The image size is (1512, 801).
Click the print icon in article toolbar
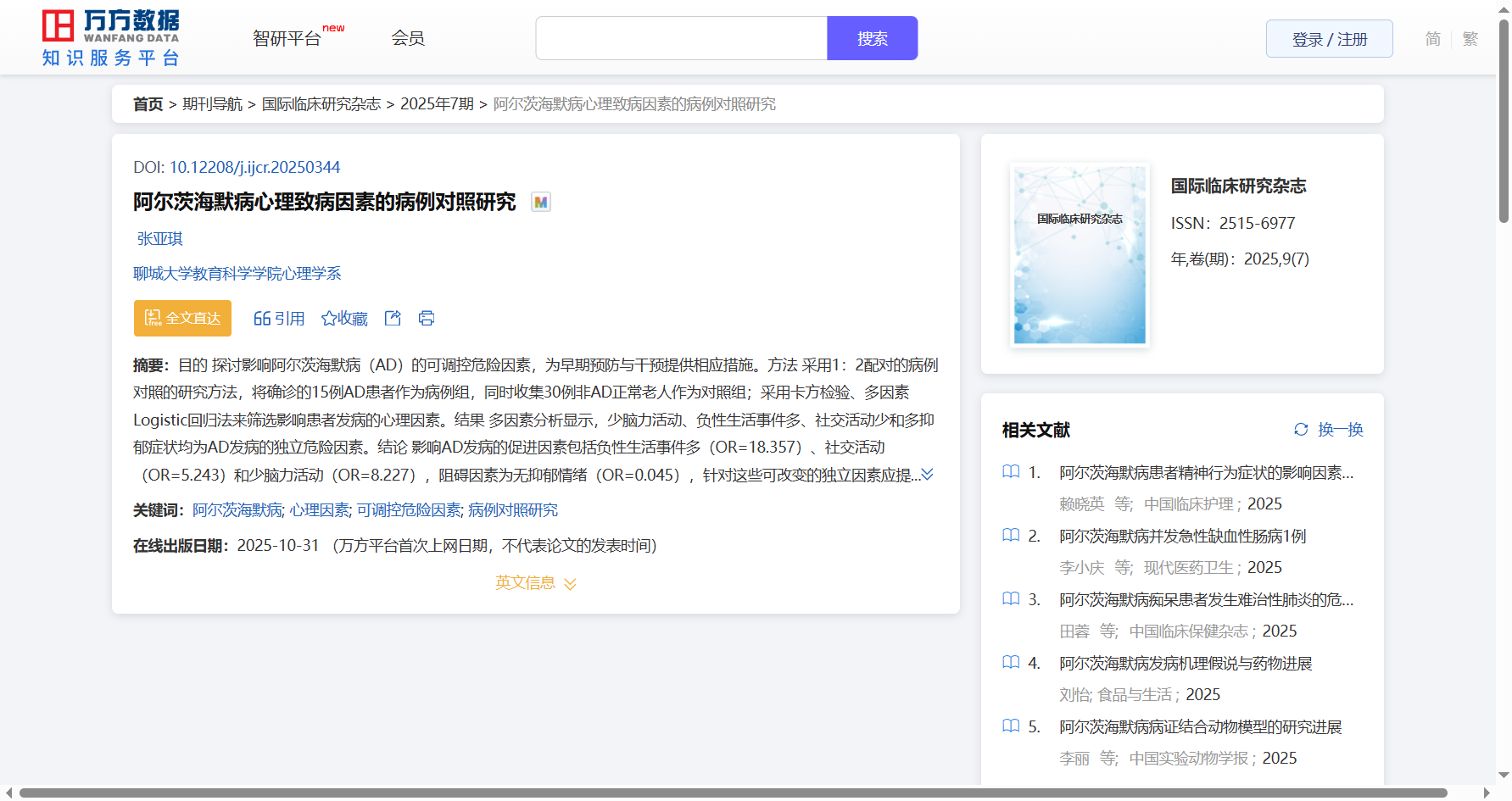pyautogui.click(x=427, y=318)
